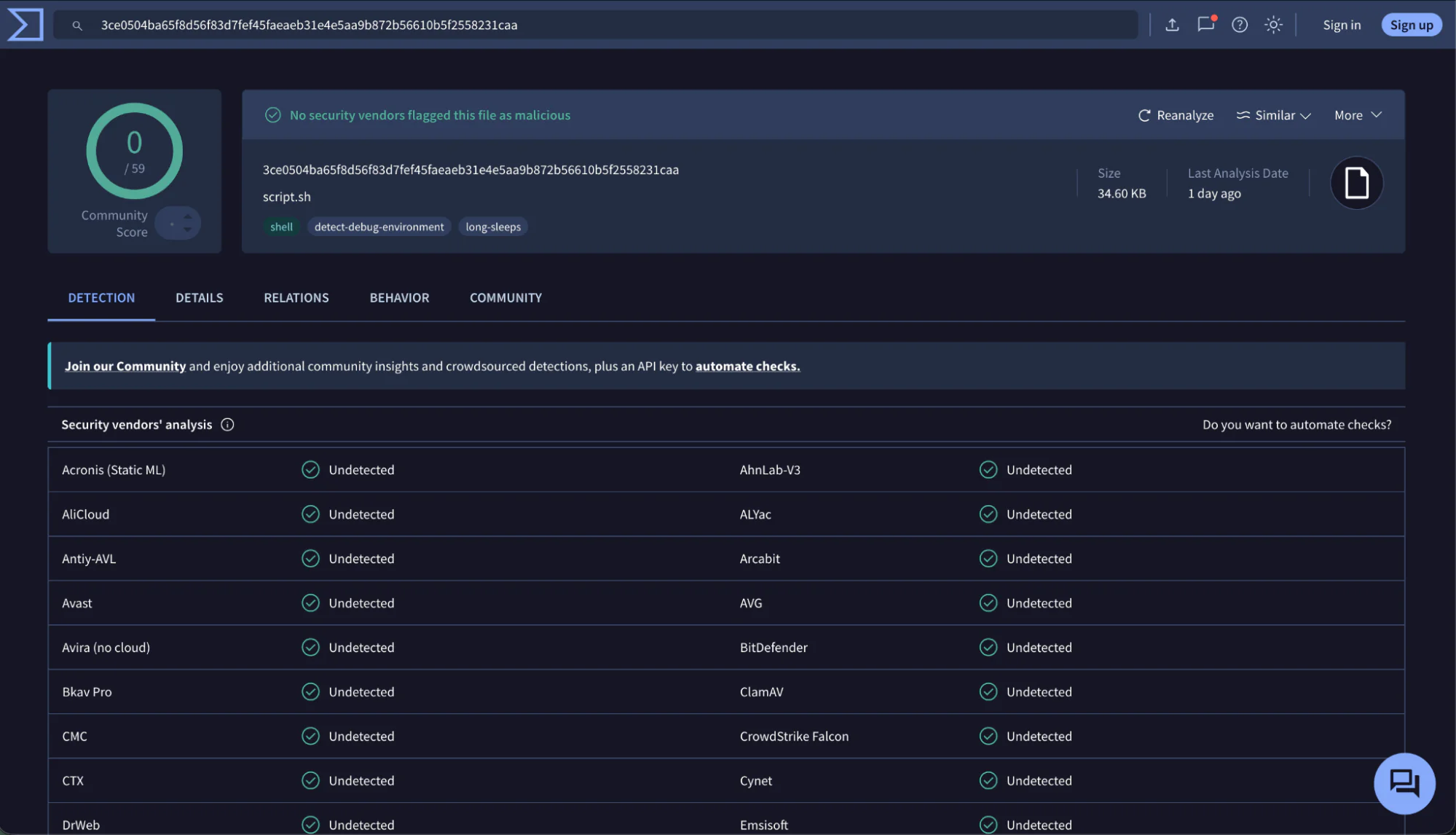This screenshot has width=1456, height=835.
Task: Click the check icon in AliCloud row
Action: [x=310, y=514]
